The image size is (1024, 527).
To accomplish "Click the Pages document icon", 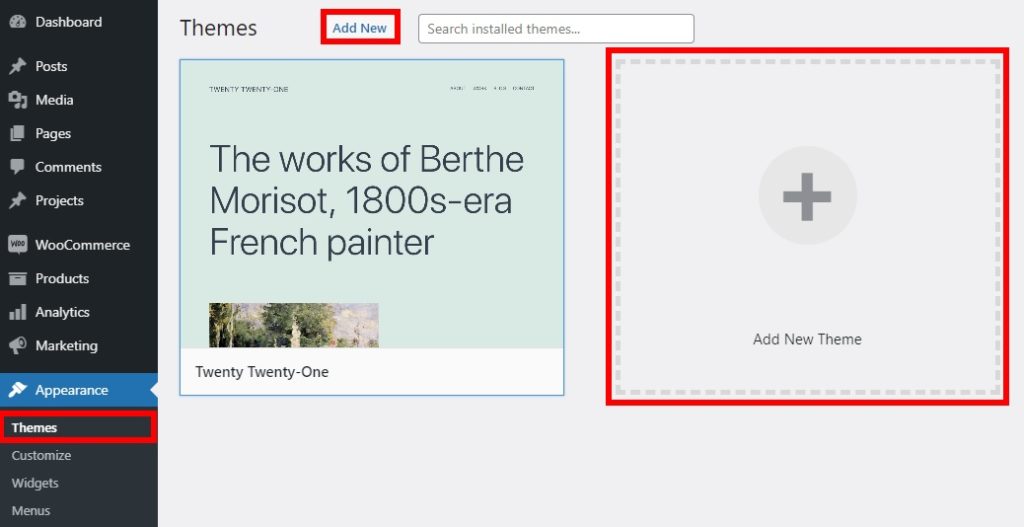I will 18,133.
